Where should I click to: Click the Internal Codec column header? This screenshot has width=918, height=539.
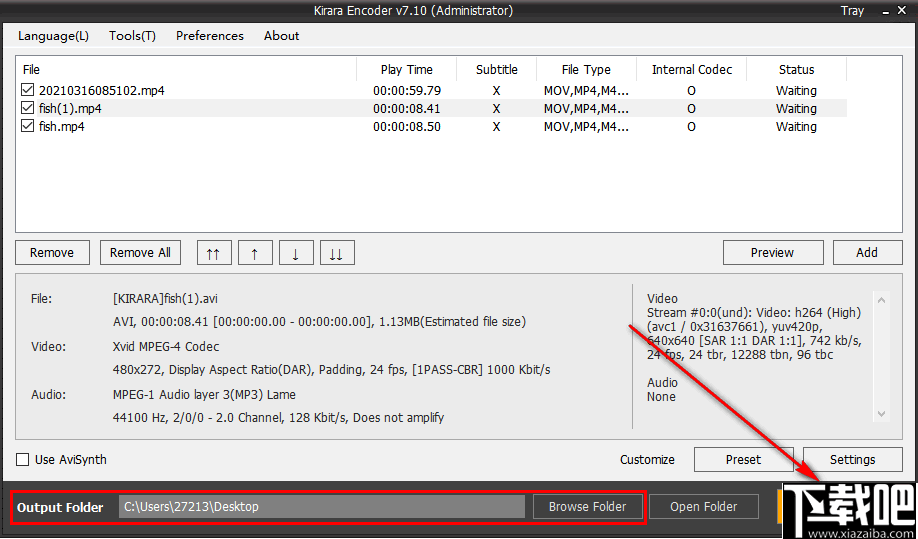692,70
